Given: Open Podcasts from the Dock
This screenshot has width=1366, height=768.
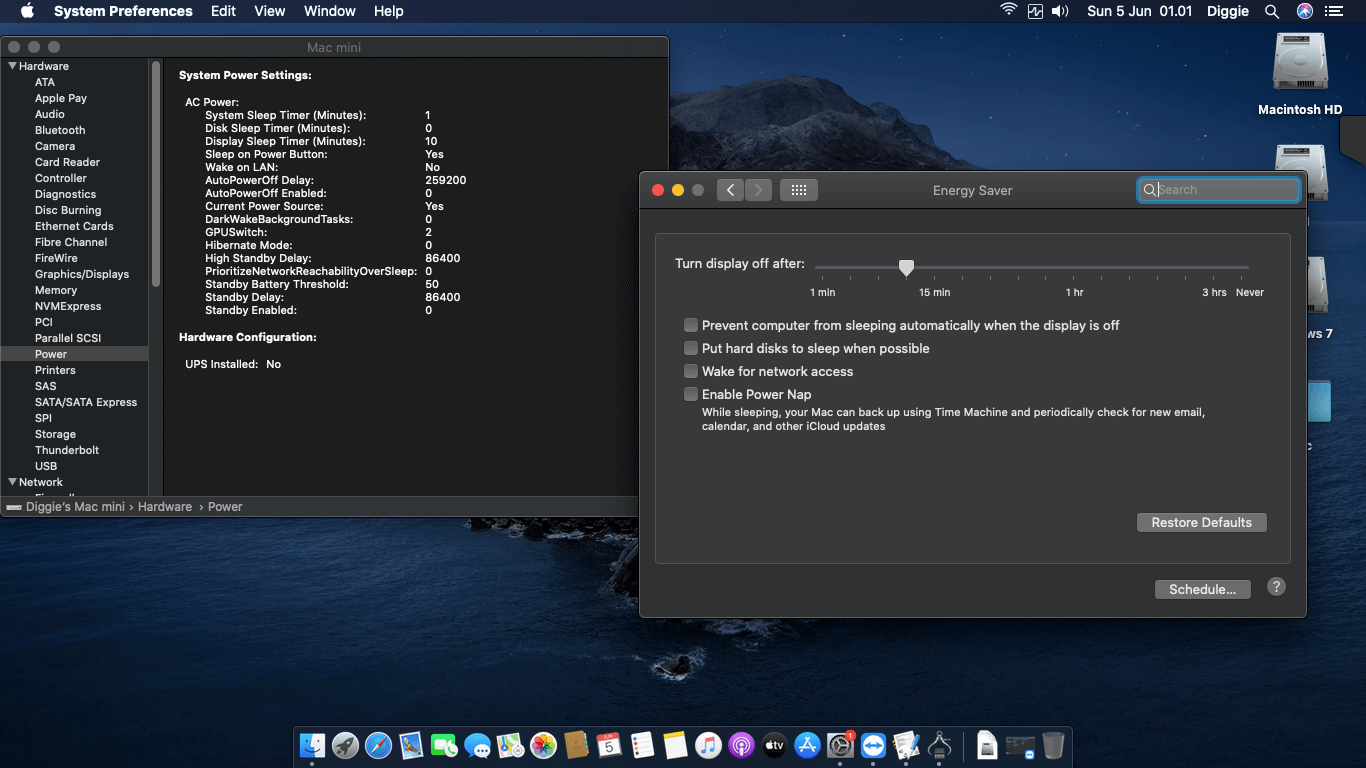Looking at the screenshot, I should coord(741,745).
